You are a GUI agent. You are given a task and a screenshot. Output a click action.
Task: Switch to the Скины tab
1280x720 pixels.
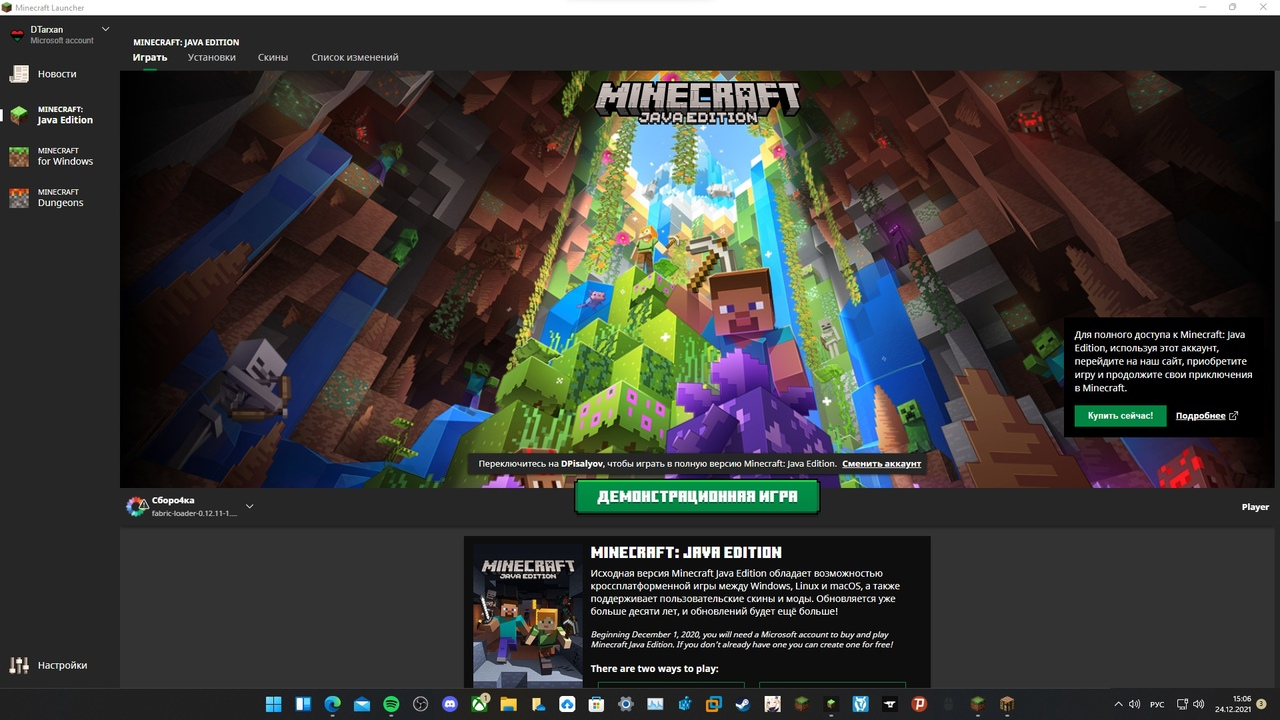click(x=273, y=57)
